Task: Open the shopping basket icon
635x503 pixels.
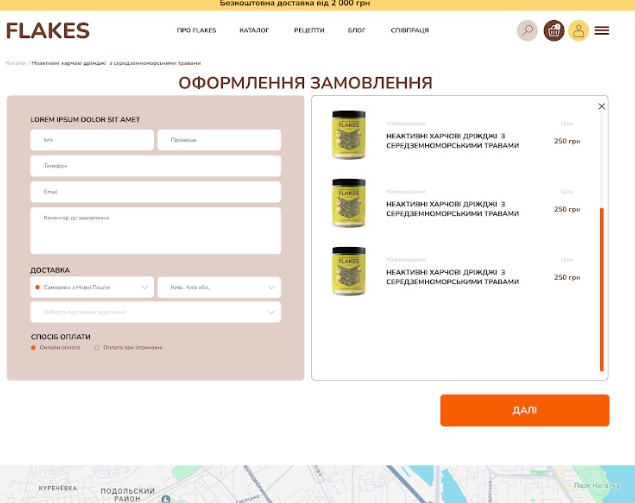Action: point(554,31)
